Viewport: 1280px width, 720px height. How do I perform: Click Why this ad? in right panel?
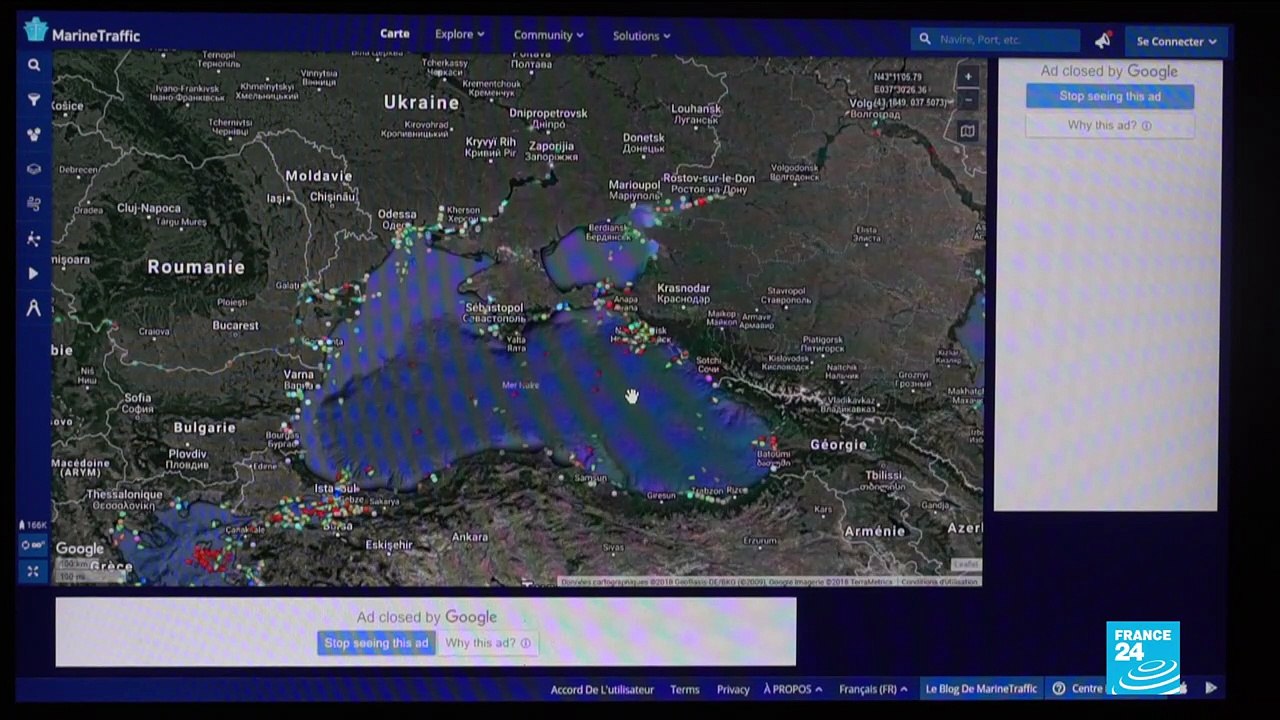[x=1110, y=126]
